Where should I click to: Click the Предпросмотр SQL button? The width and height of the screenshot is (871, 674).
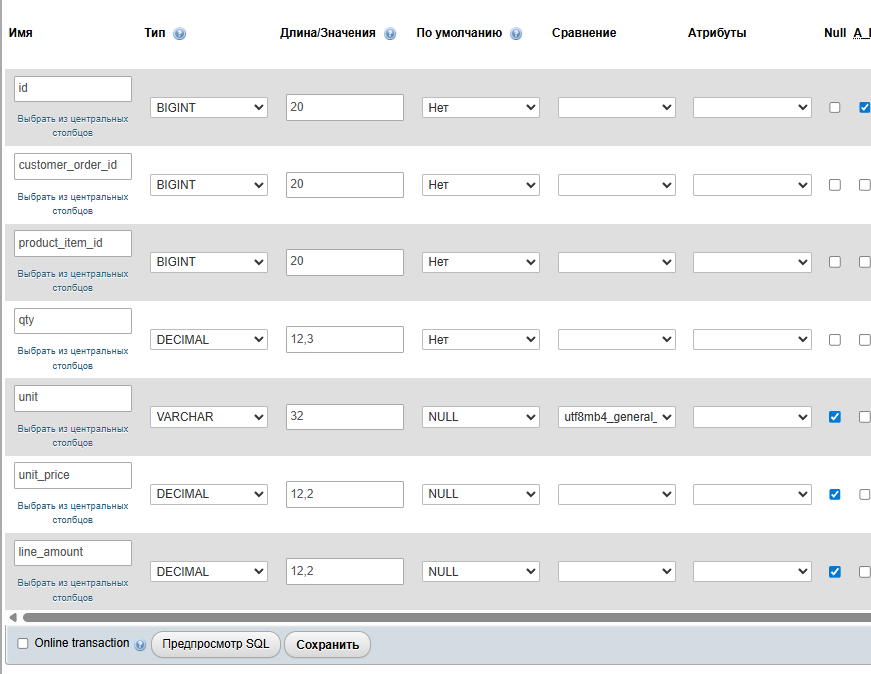tap(215, 645)
